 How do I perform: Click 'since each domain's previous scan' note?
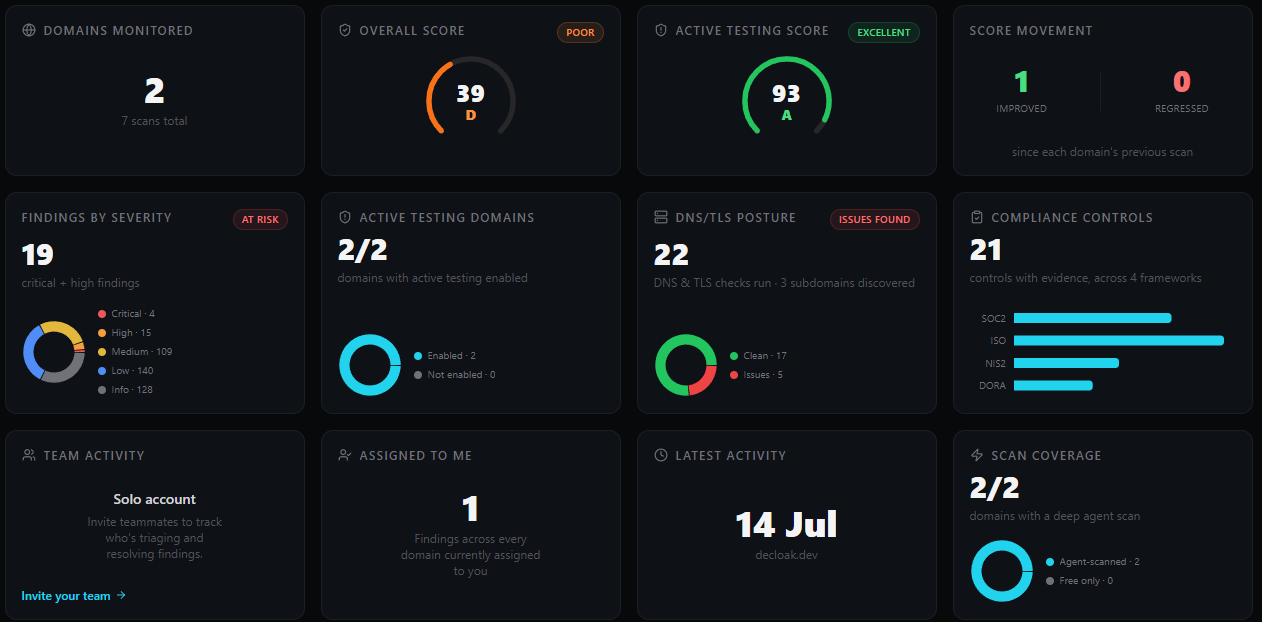coord(1102,152)
